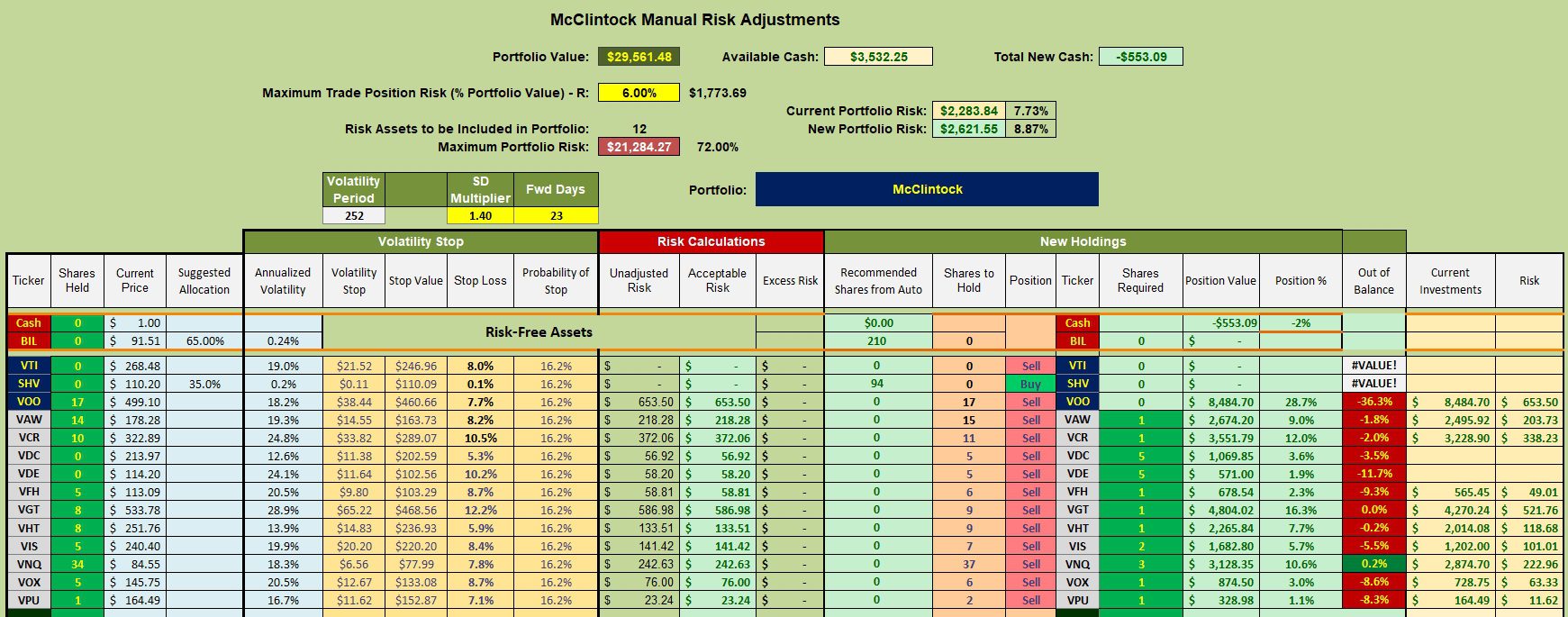Viewport: 1568px width, 617px height.
Task: Click VNQ out of balance 0.2%
Action: pos(1374,565)
